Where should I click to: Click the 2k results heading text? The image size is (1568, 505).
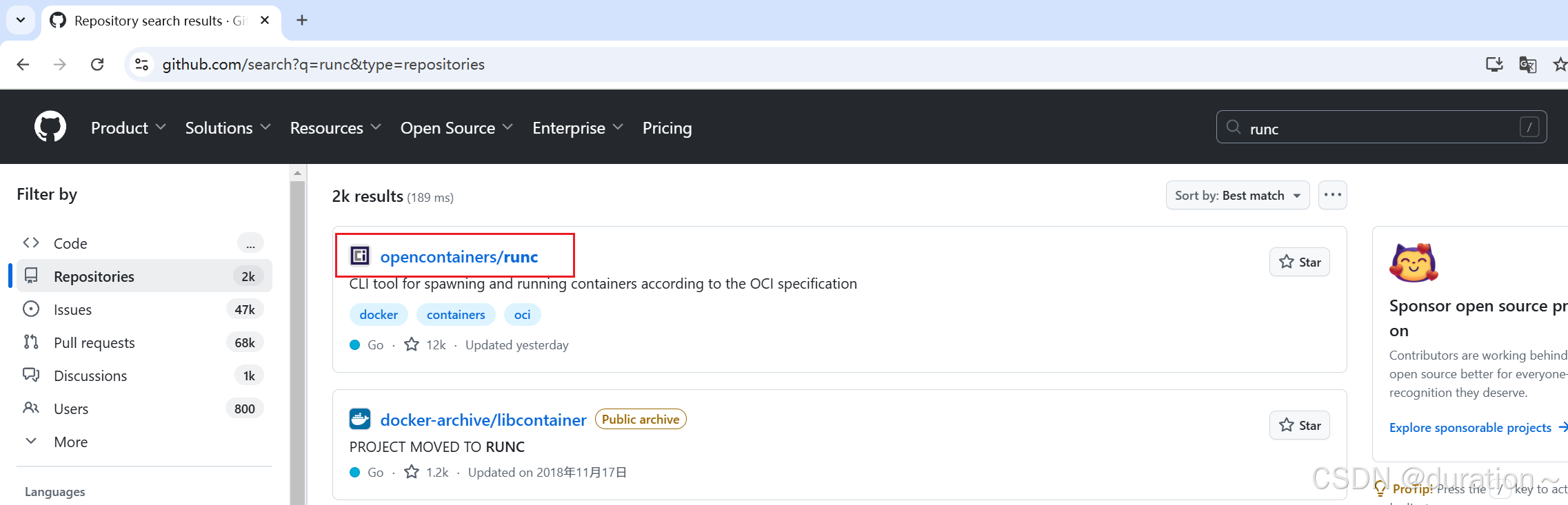coord(368,196)
